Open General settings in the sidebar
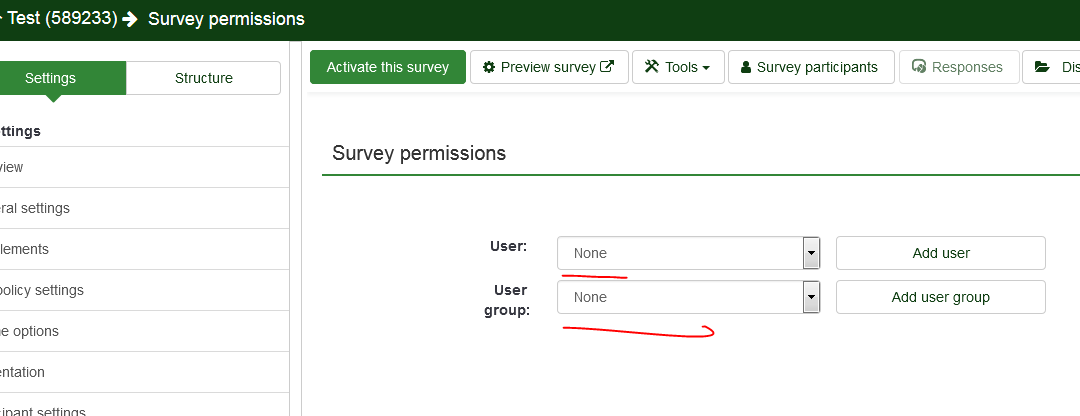The image size is (1080, 416). [x=36, y=208]
